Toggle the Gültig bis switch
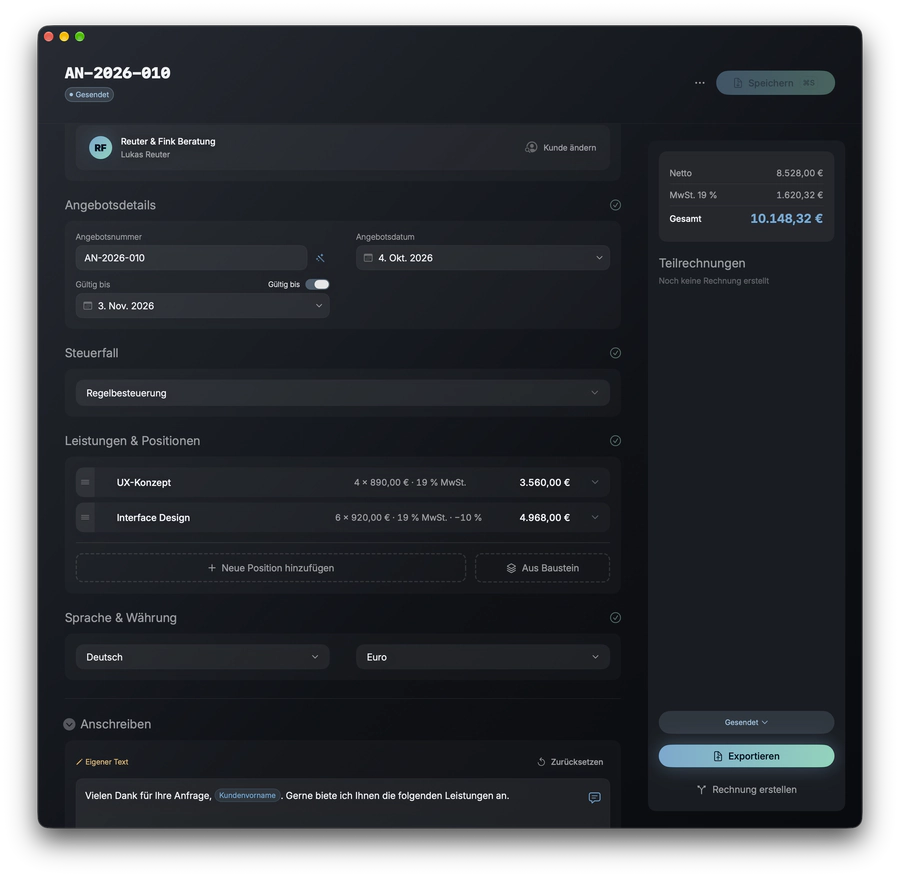Screen dimensions: 900x878 click(x=317, y=284)
